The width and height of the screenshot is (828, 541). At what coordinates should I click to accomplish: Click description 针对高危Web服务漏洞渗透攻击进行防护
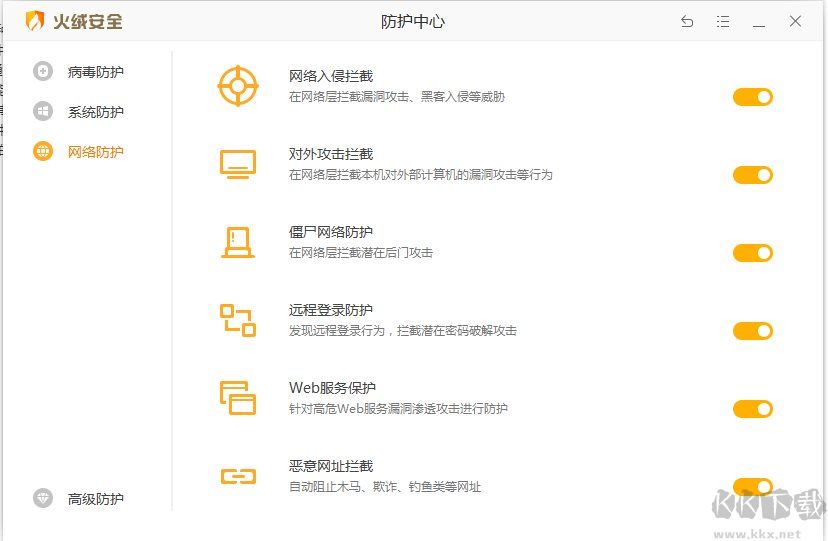coord(398,409)
